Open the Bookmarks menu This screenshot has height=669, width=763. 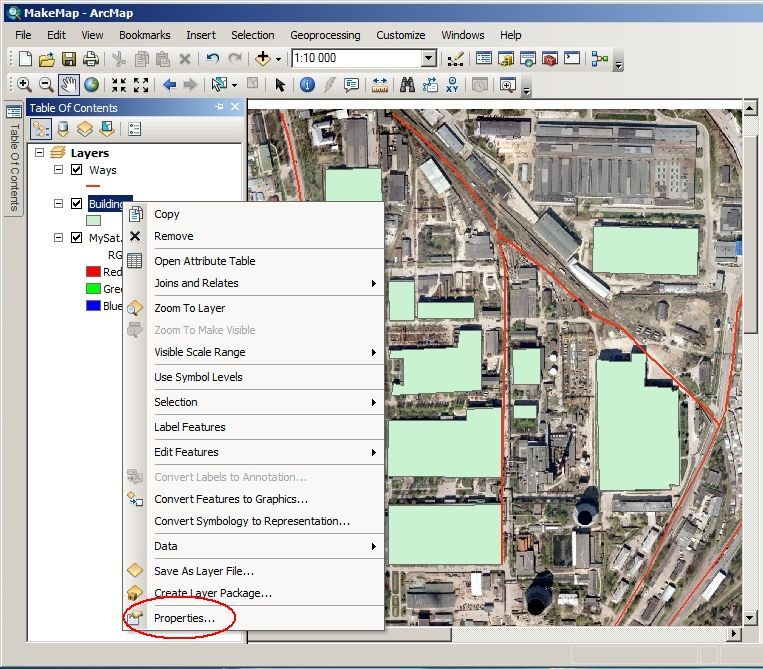click(145, 35)
